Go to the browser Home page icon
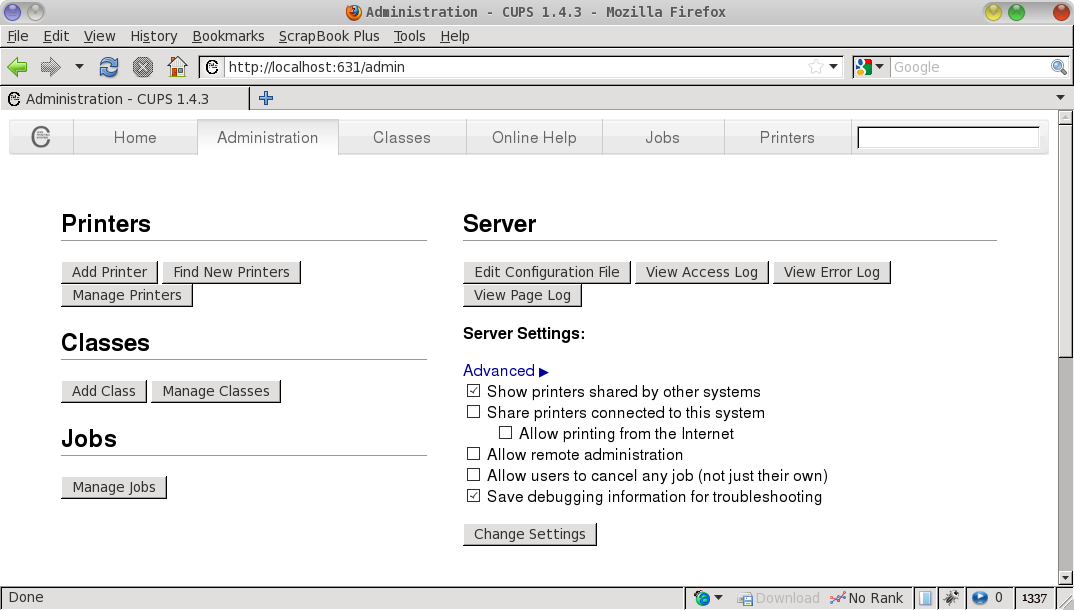 click(x=177, y=67)
